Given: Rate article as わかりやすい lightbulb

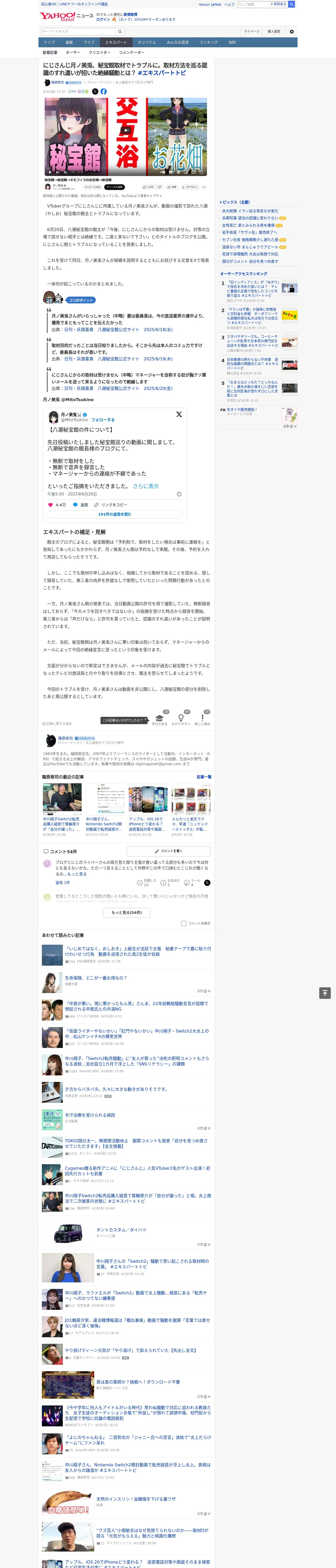Looking at the screenshot, I should (x=181, y=719).
